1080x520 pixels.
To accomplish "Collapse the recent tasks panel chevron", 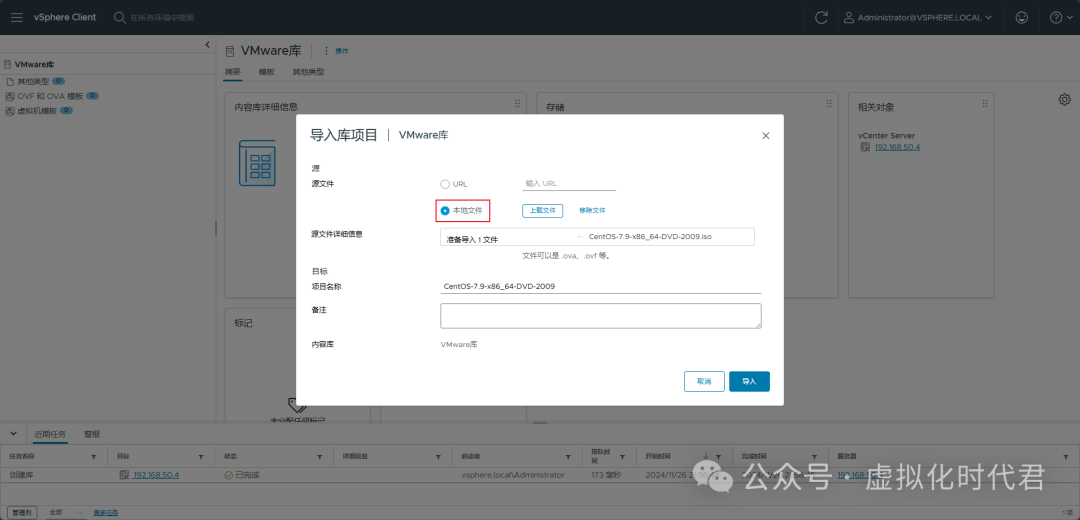I will (13, 433).
